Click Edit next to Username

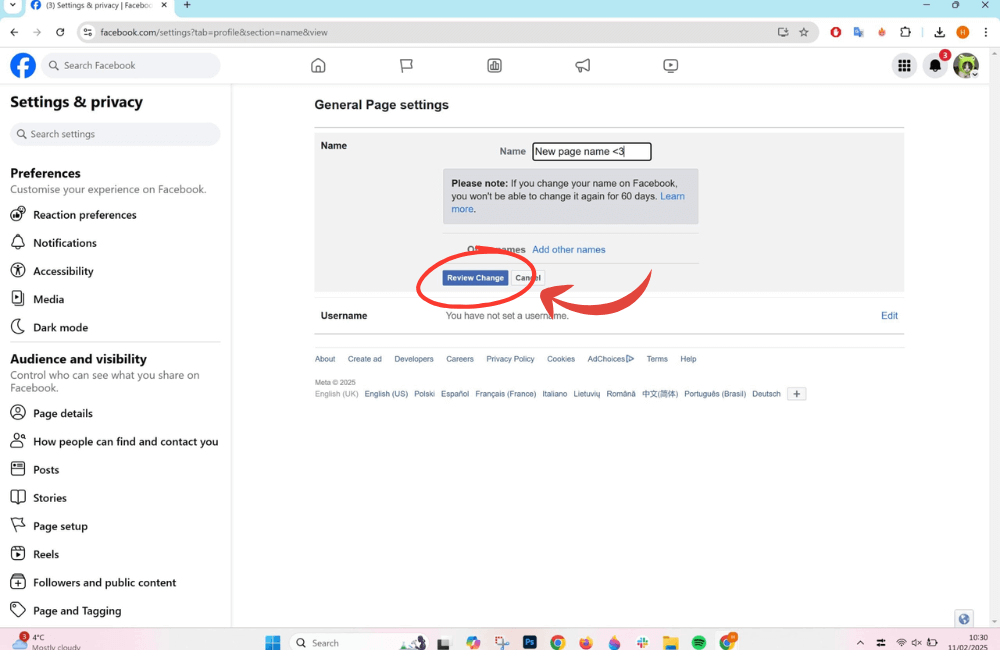(x=889, y=316)
